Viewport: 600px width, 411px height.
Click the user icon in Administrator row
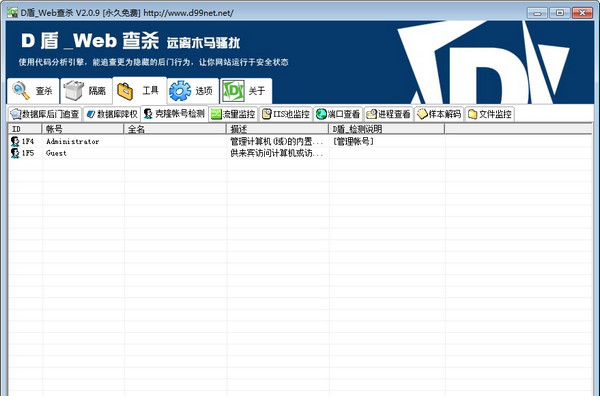tap(15, 142)
